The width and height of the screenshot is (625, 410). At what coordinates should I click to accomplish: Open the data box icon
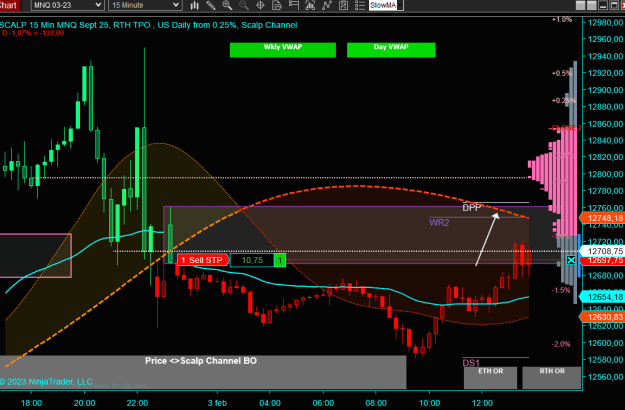click(x=277, y=5)
